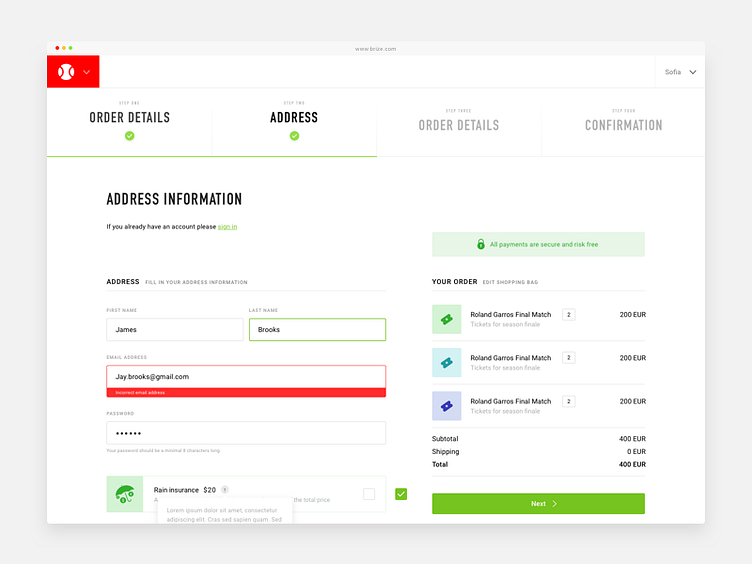Tick the empty rain insurance checkbox
The width and height of the screenshot is (752, 564).
(x=369, y=494)
